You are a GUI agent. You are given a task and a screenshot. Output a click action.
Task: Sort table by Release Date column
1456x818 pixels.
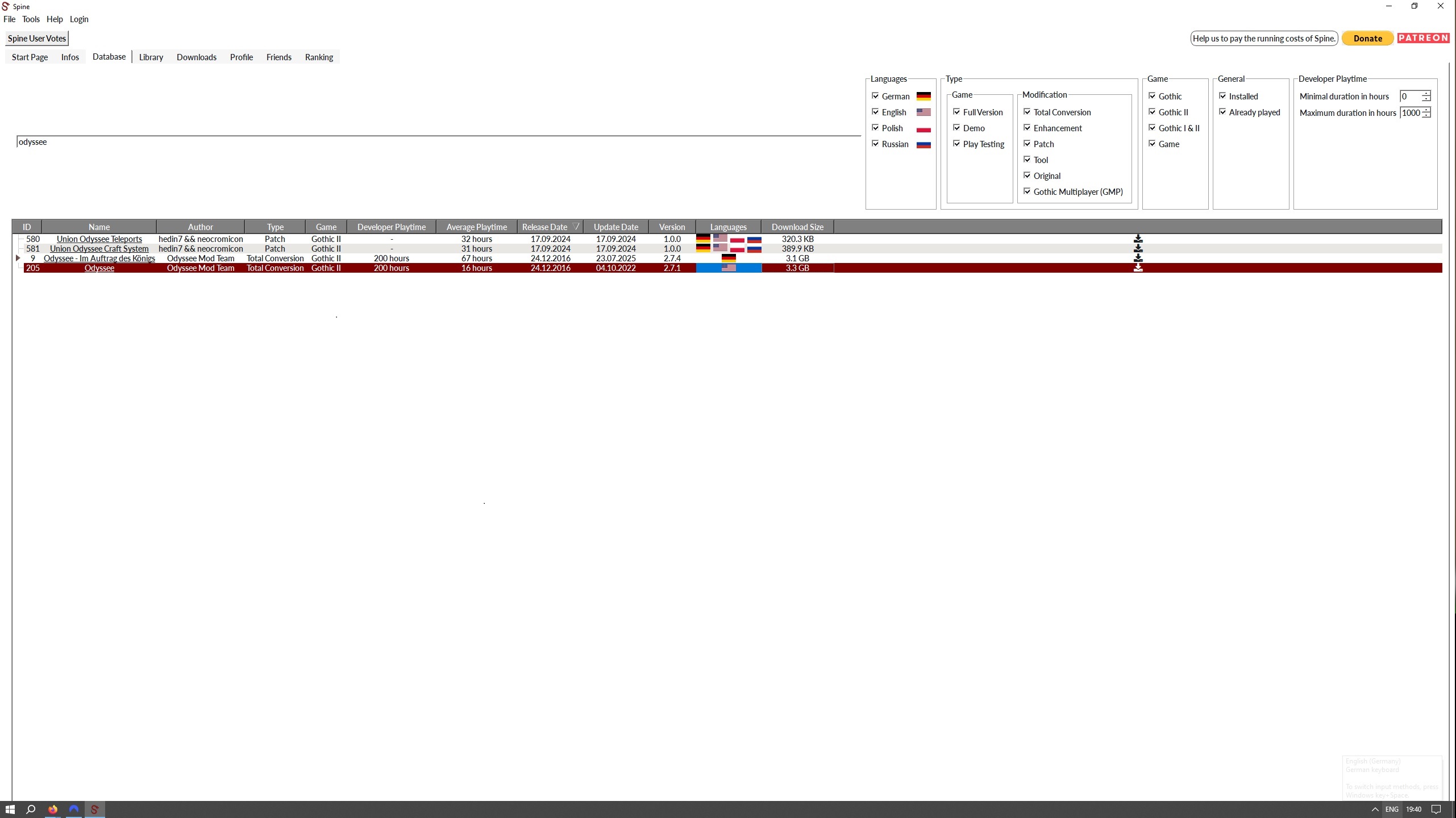(x=550, y=227)
